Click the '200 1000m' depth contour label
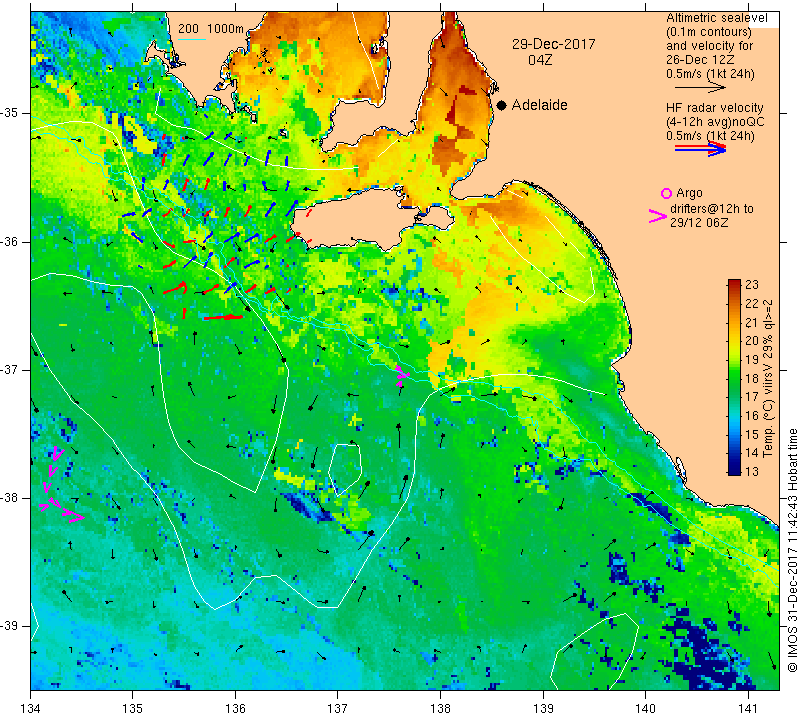 tap(211, 29)
